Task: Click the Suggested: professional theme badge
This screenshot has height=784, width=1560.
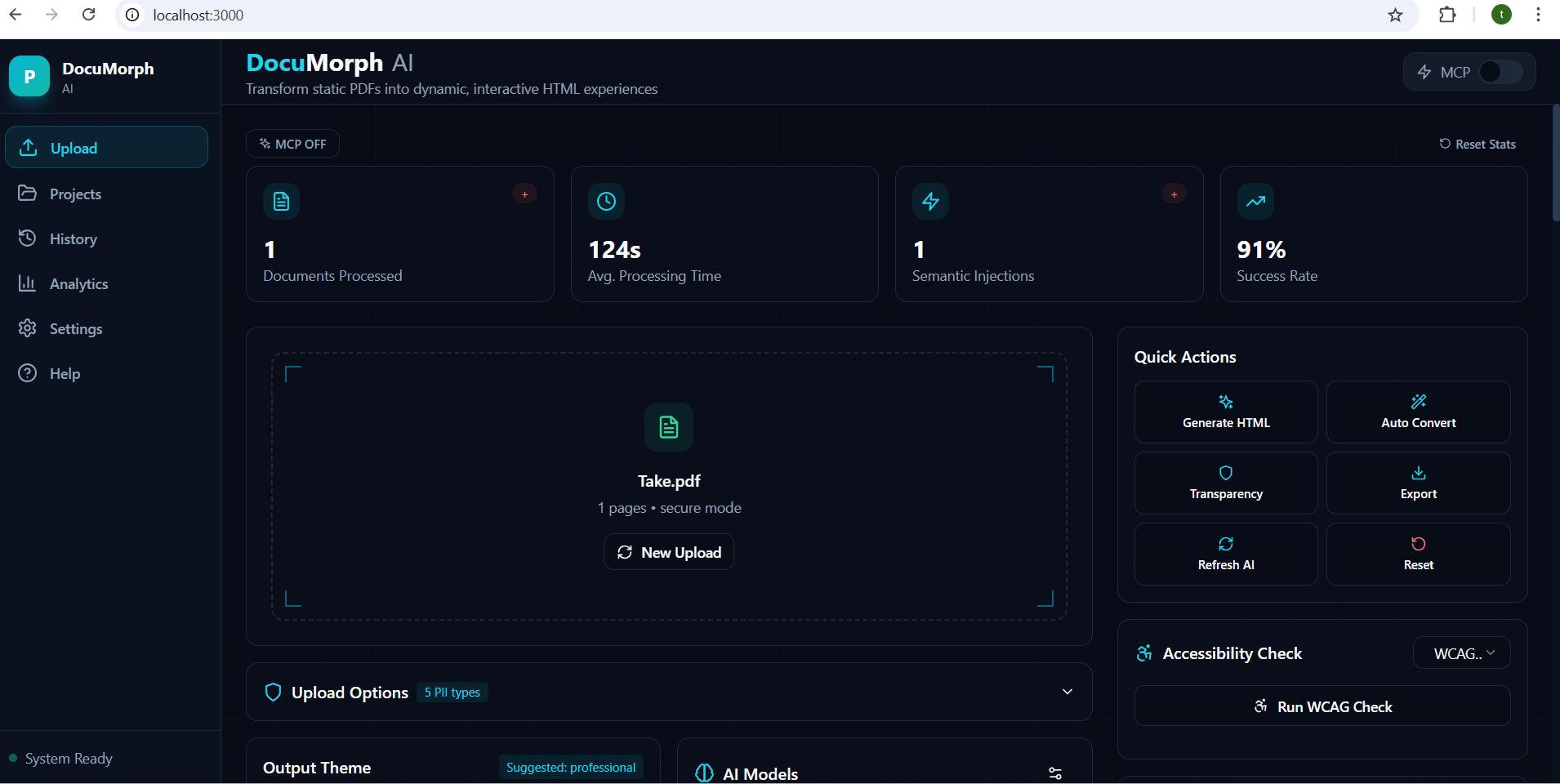Action: pyautogui.click(x=571, y=768)
